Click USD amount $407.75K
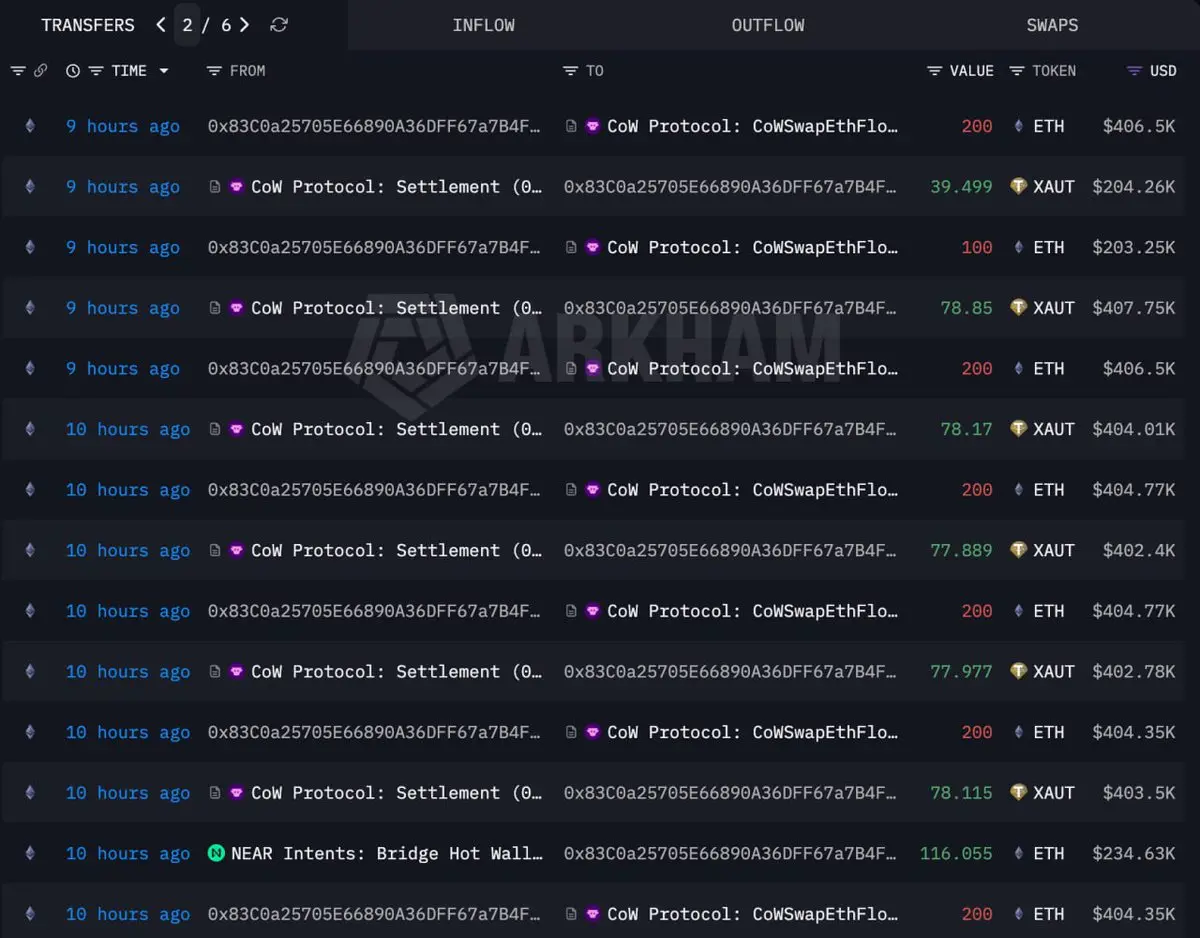 click(1134, 308)
